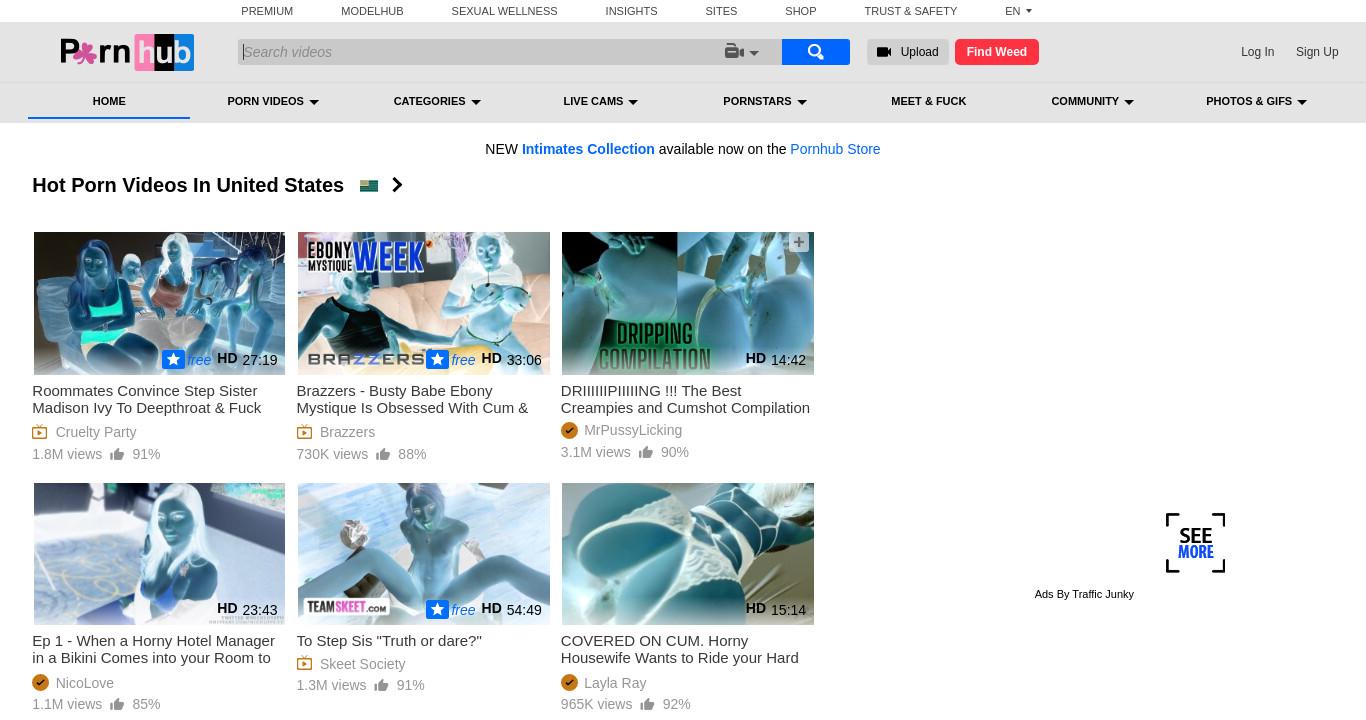Expand the videos menu next to HOME
This screenshot has height=720, width=1366.
click(x=273, y=101)
